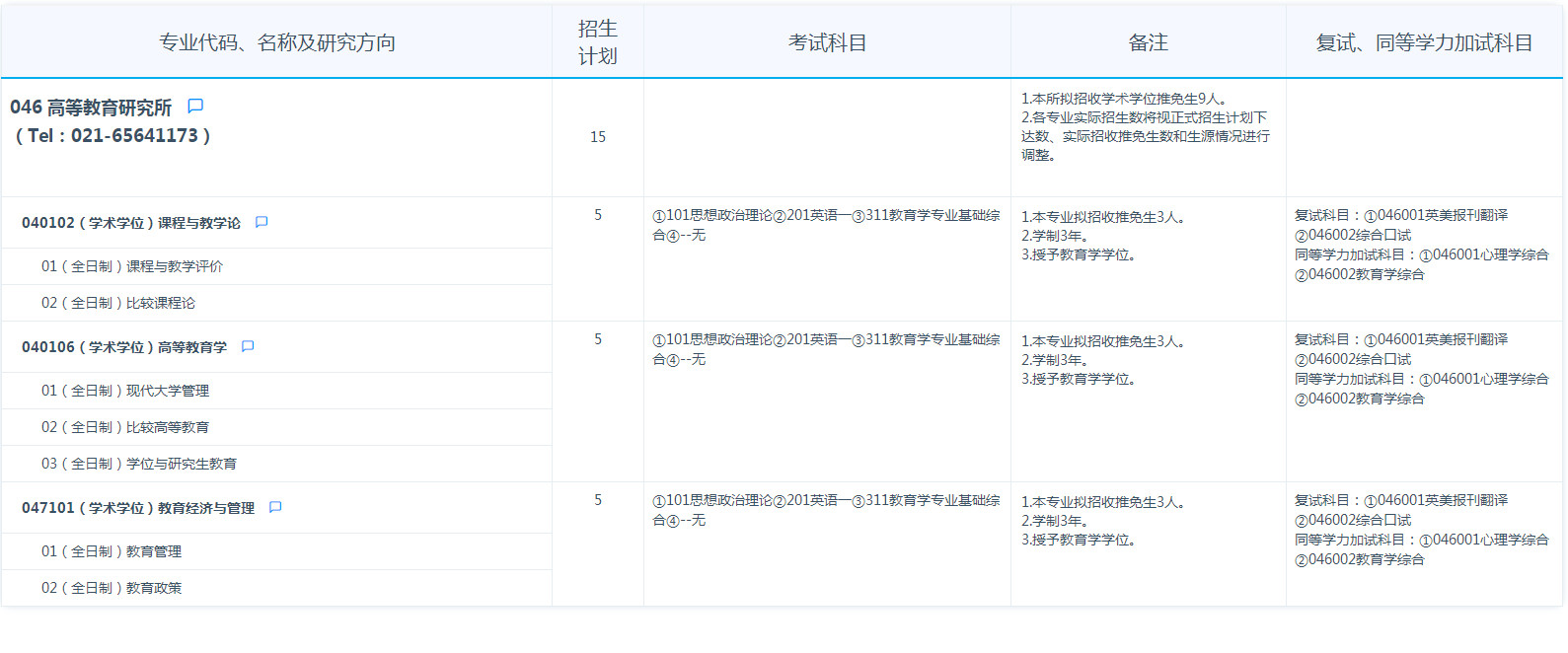
Task: Select major 047101 教育经济与管理
Action: pos(138,509)
